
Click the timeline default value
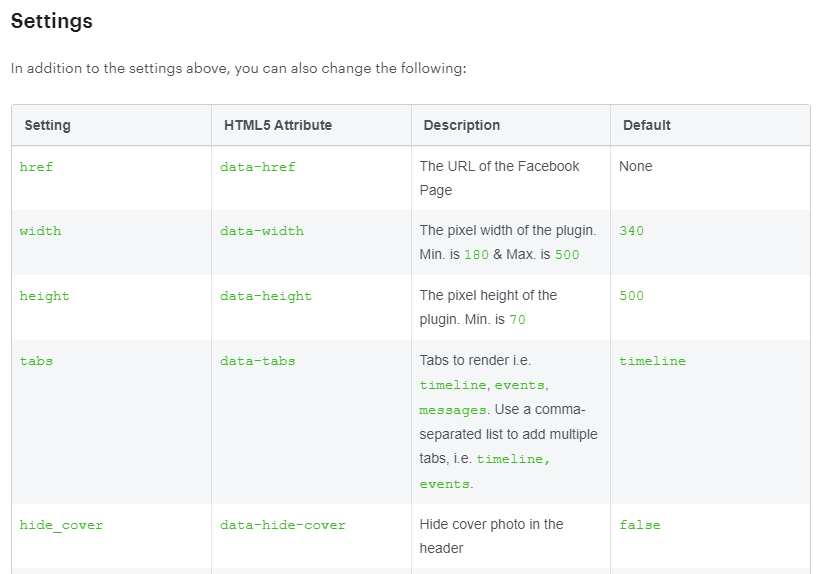point(653,361)
